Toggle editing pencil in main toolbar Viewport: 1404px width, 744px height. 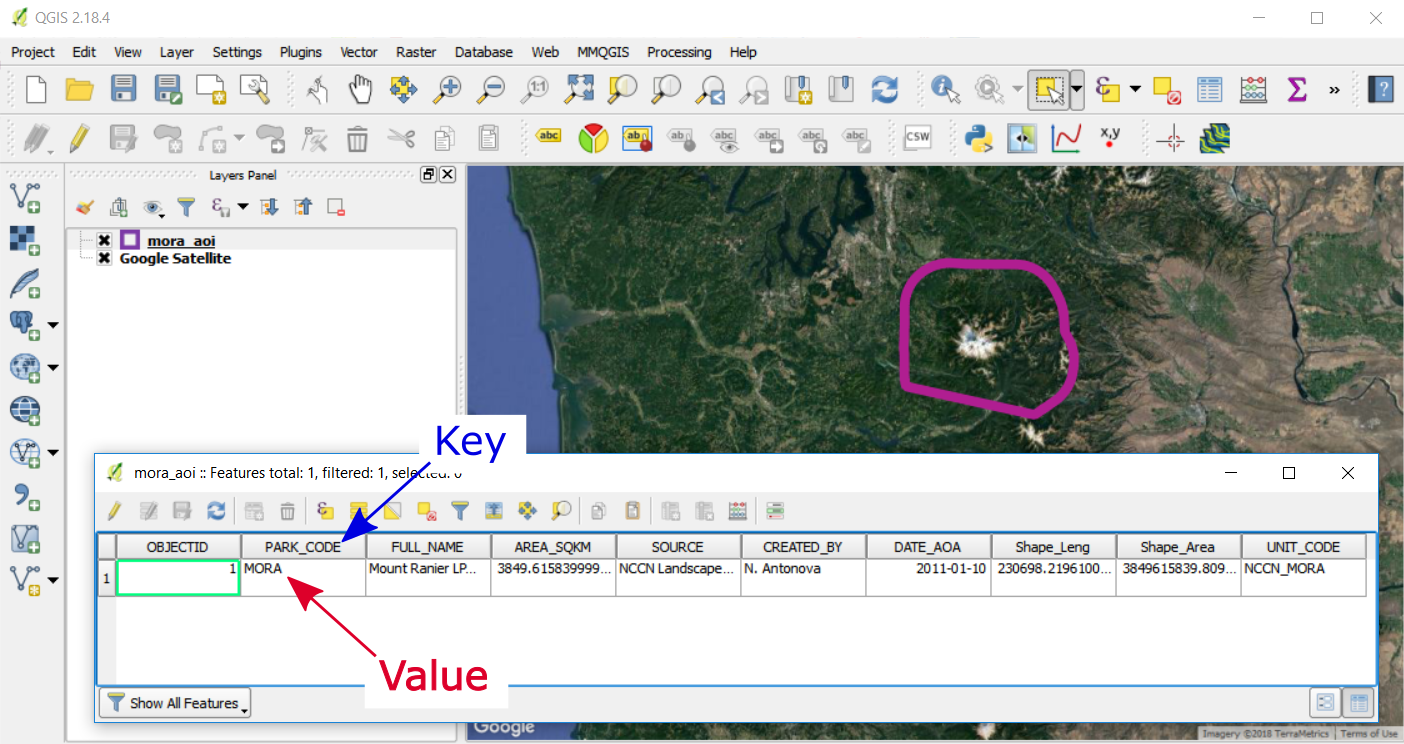[x=79, y=138]
